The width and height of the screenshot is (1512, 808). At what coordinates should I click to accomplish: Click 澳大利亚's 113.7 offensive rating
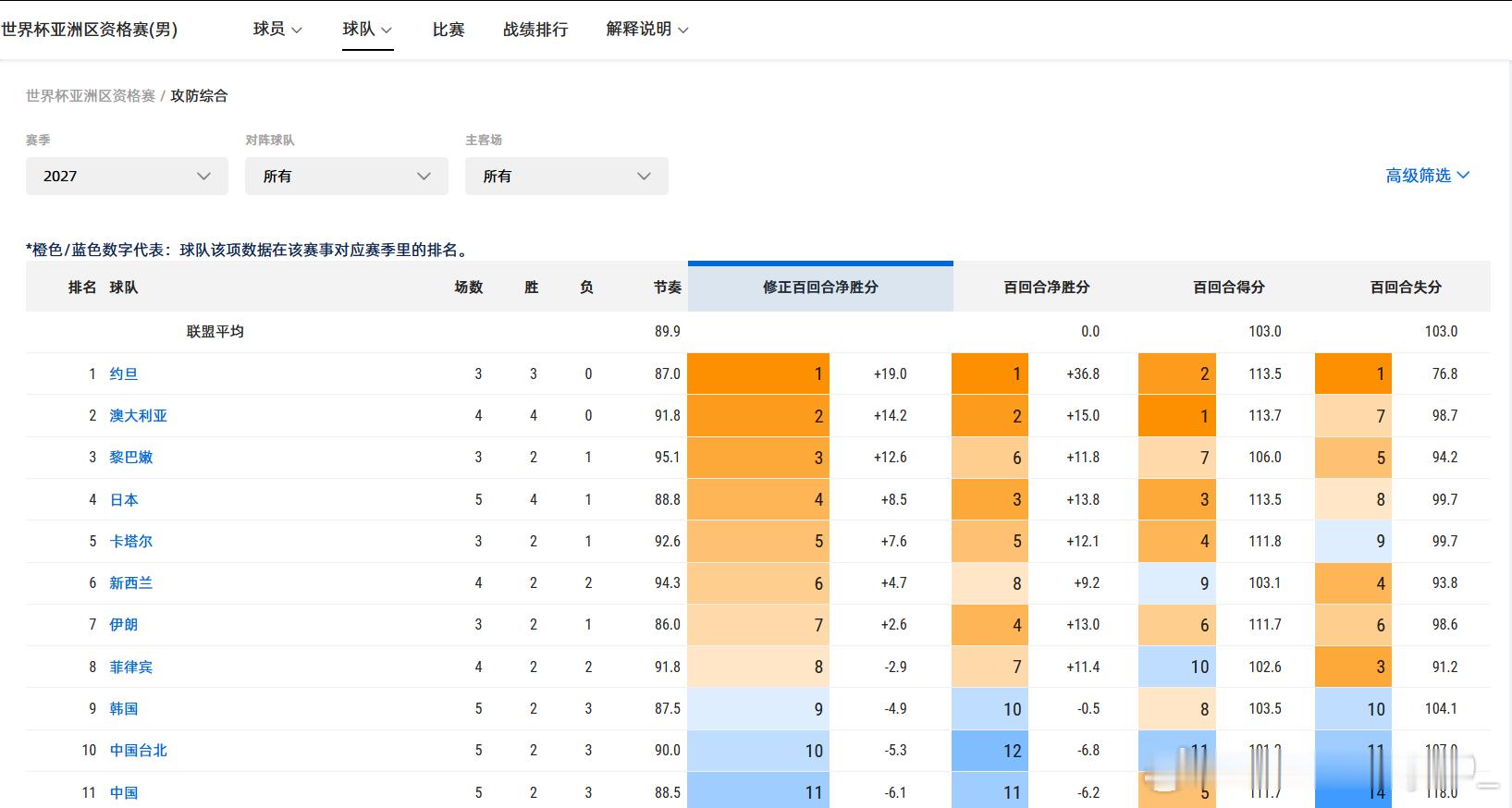pyautogui.click(x=1265, y=415)
